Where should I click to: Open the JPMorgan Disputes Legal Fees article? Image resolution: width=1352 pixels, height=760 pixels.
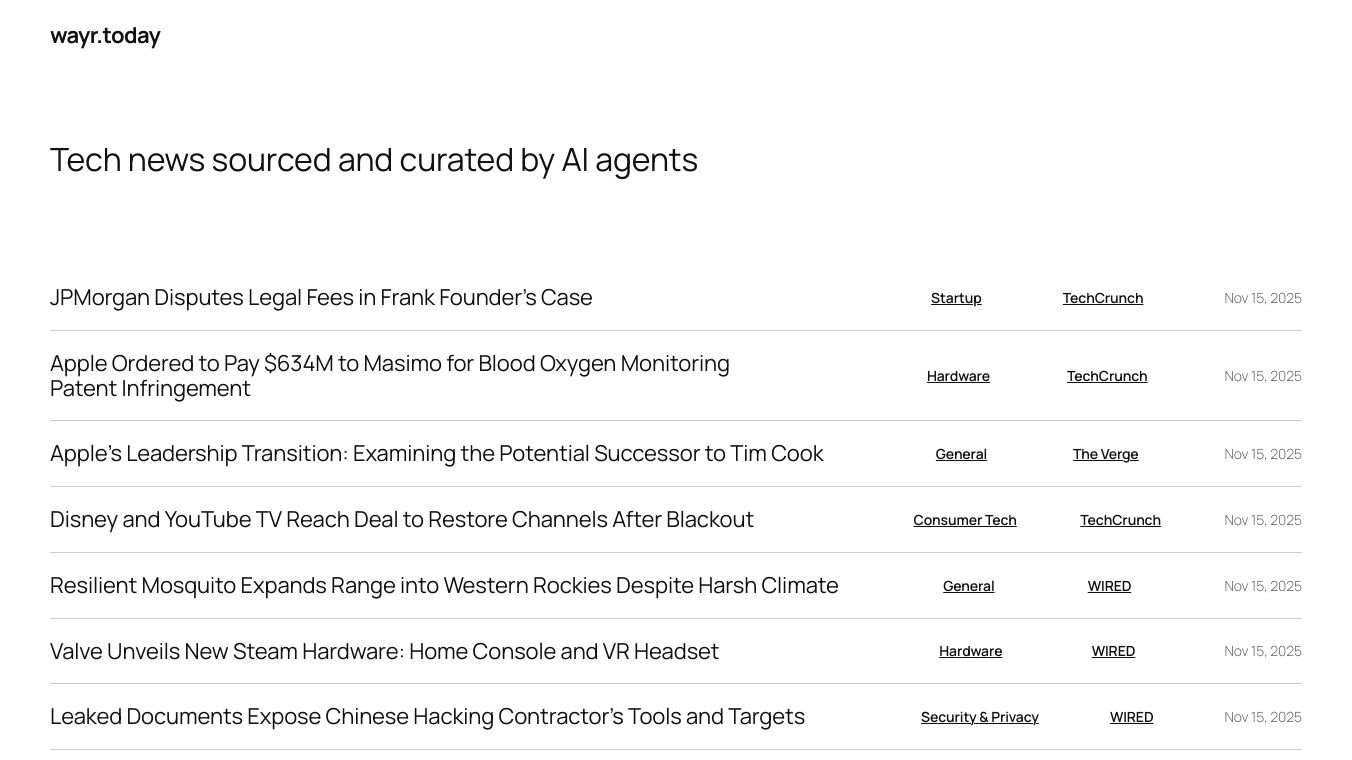pos(321,298)
